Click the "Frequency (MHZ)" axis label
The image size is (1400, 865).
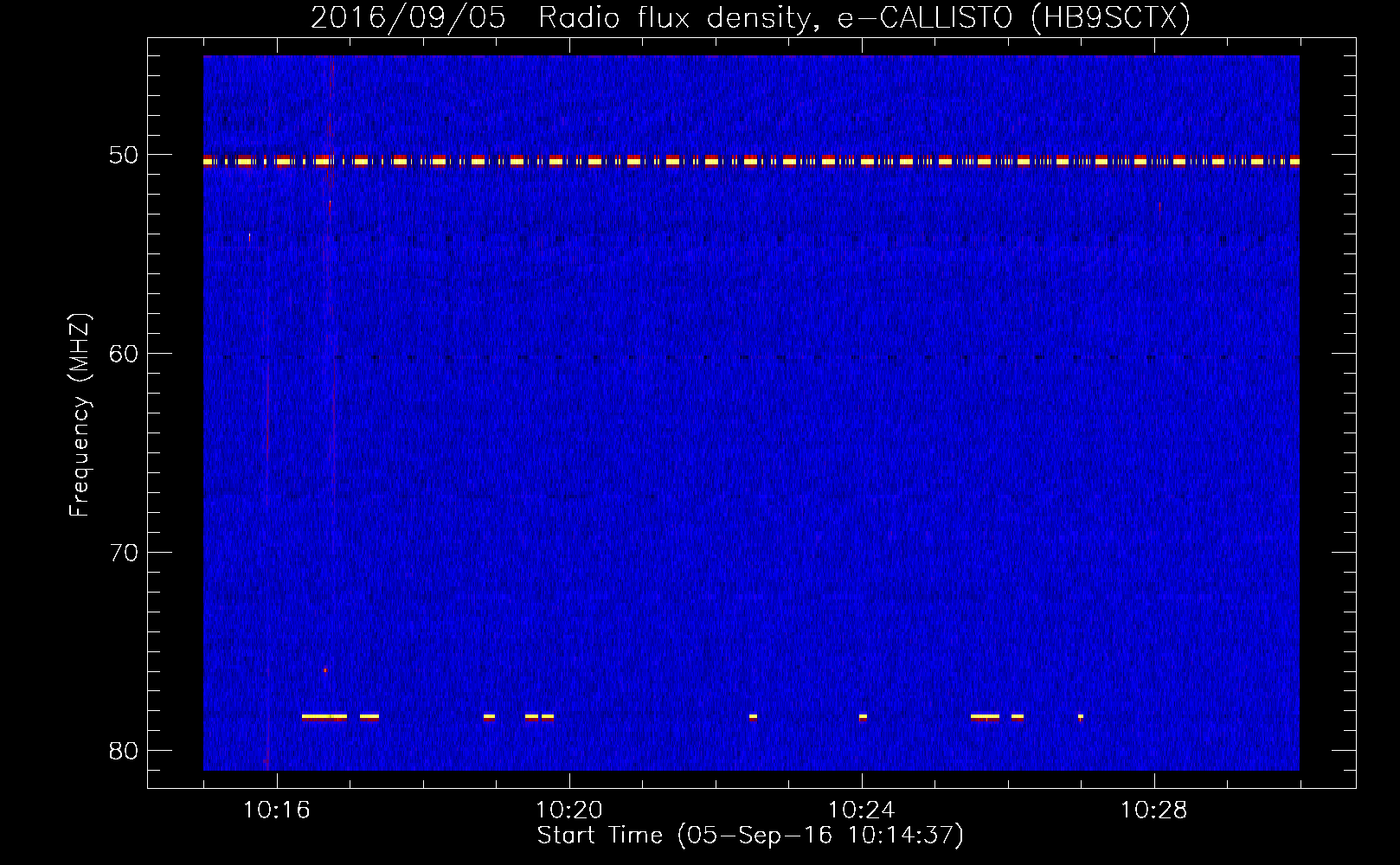coord(80,415)
